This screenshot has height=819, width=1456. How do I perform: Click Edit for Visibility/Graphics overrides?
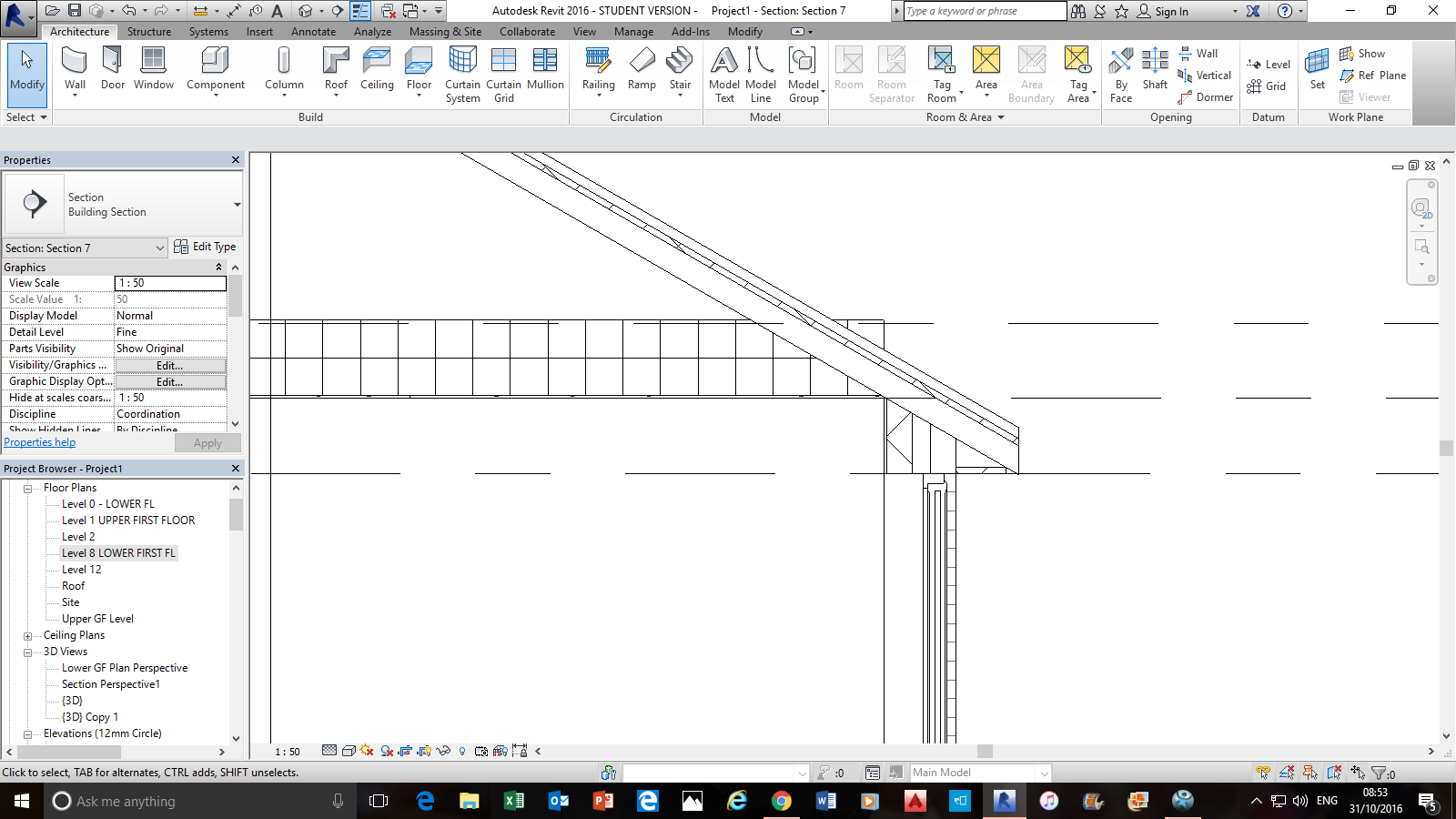coord(170,365)
